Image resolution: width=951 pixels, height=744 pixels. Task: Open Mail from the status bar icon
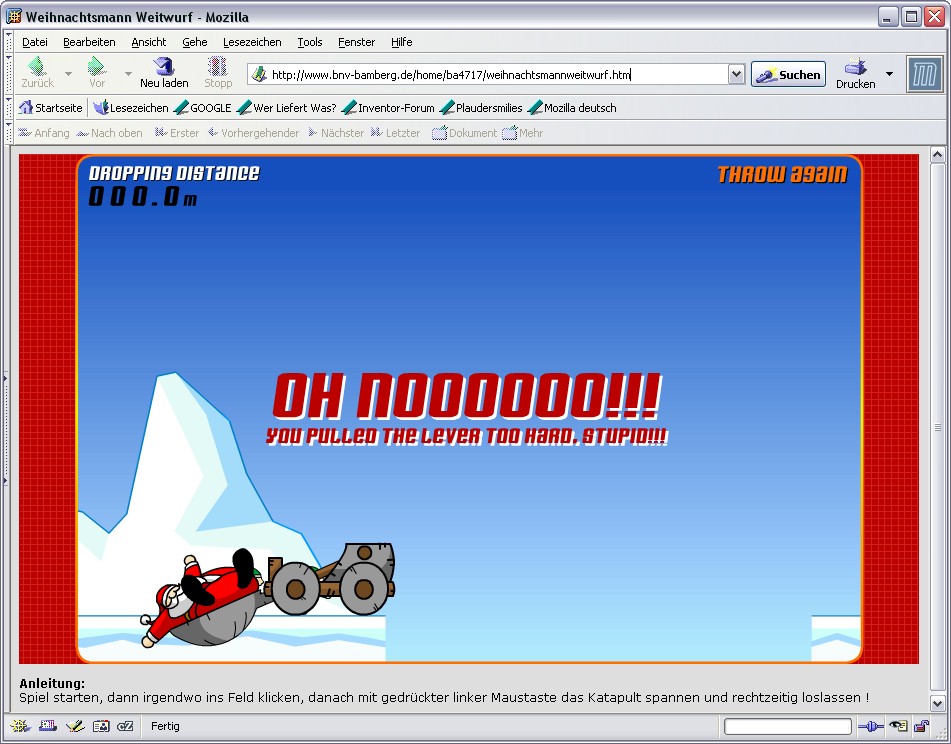click(x=47, y=726)
